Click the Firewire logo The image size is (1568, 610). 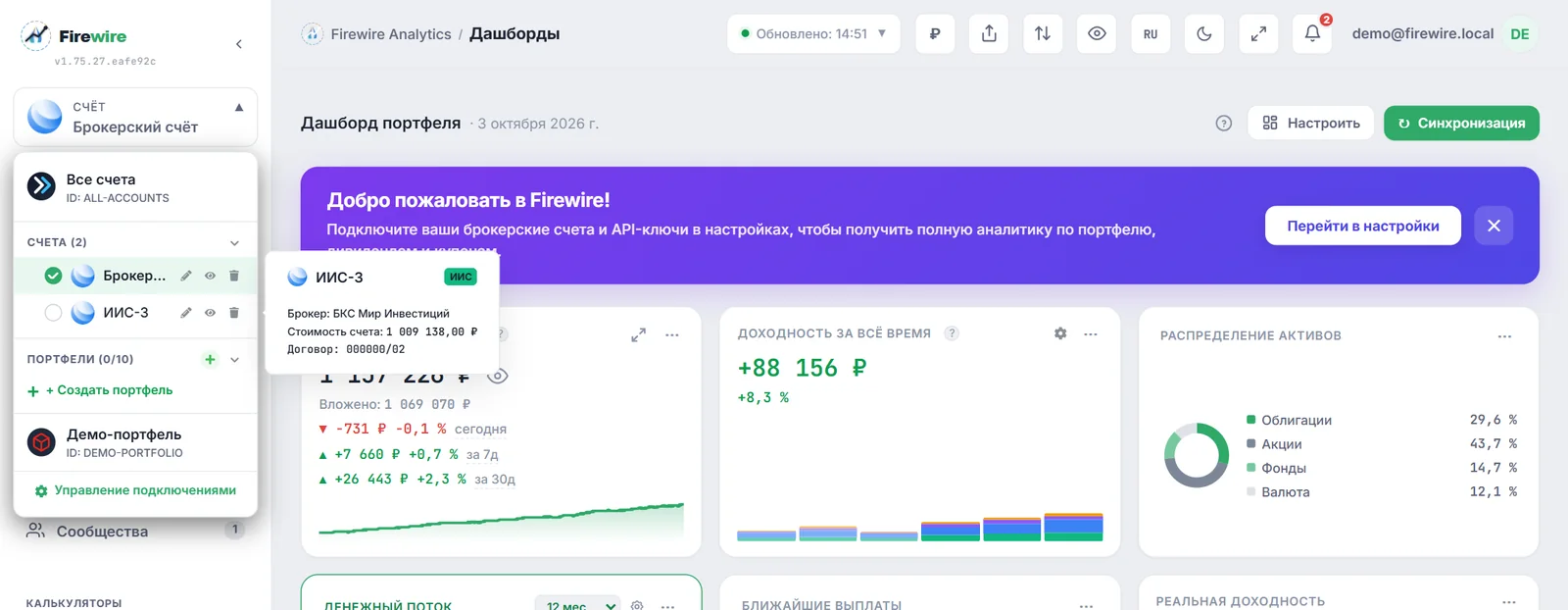tap(74, 36)
